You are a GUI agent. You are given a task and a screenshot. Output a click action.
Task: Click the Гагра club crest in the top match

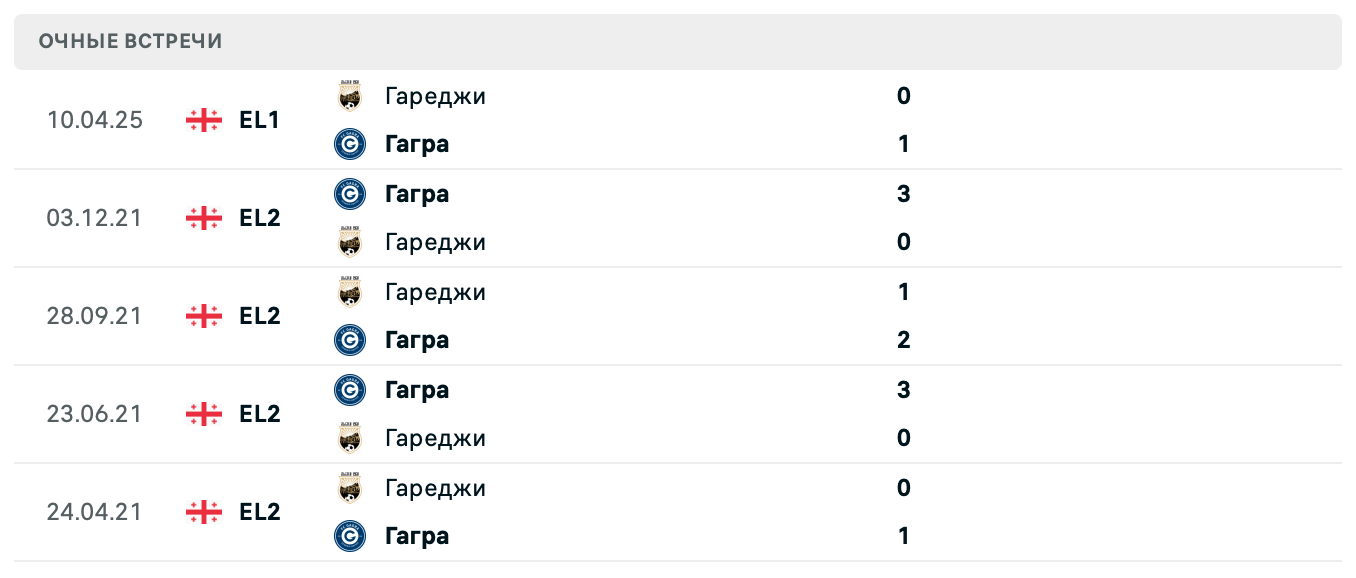coord(350,144)
